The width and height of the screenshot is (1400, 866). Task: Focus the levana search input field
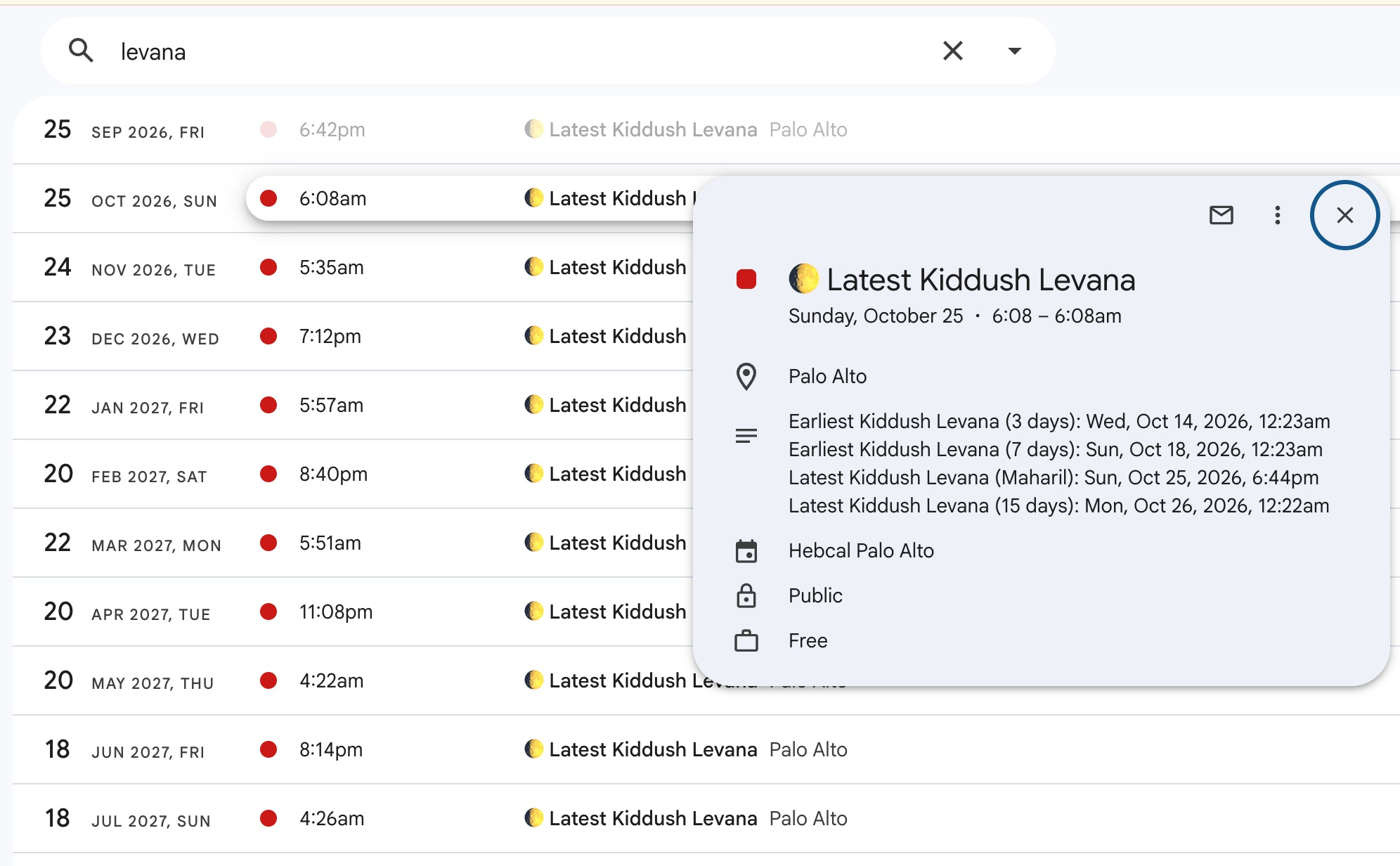coord(520,51)
